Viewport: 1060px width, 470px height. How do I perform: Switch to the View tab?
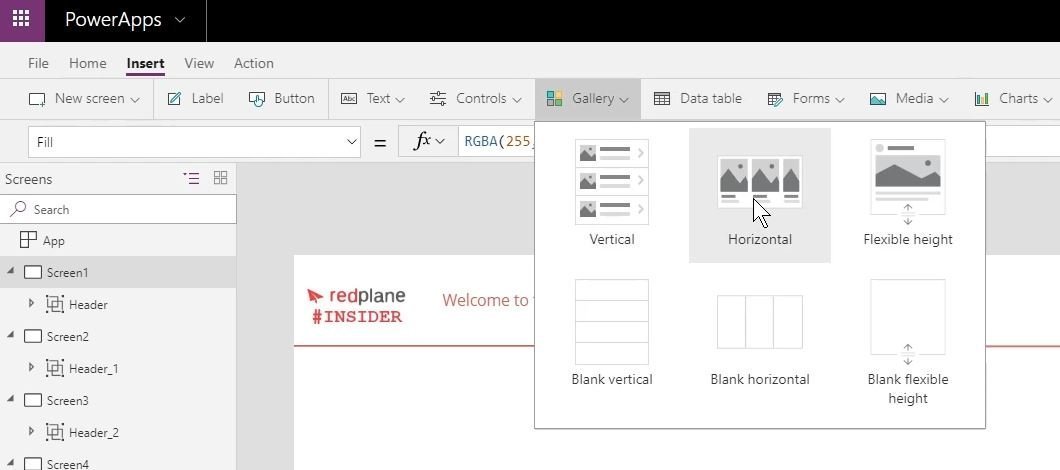tap(199, 63)
